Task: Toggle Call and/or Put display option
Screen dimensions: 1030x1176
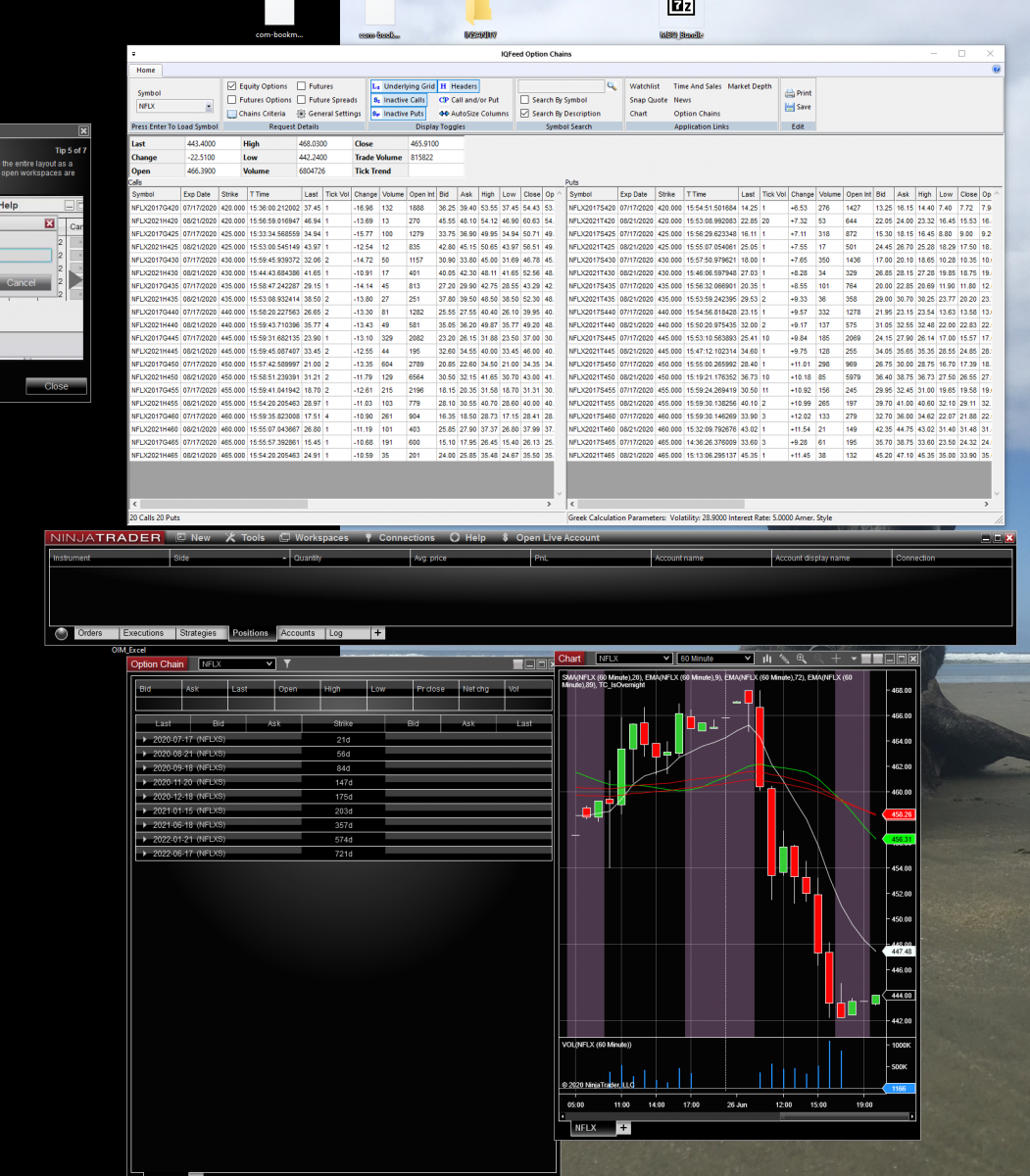Action: point(468,100)
